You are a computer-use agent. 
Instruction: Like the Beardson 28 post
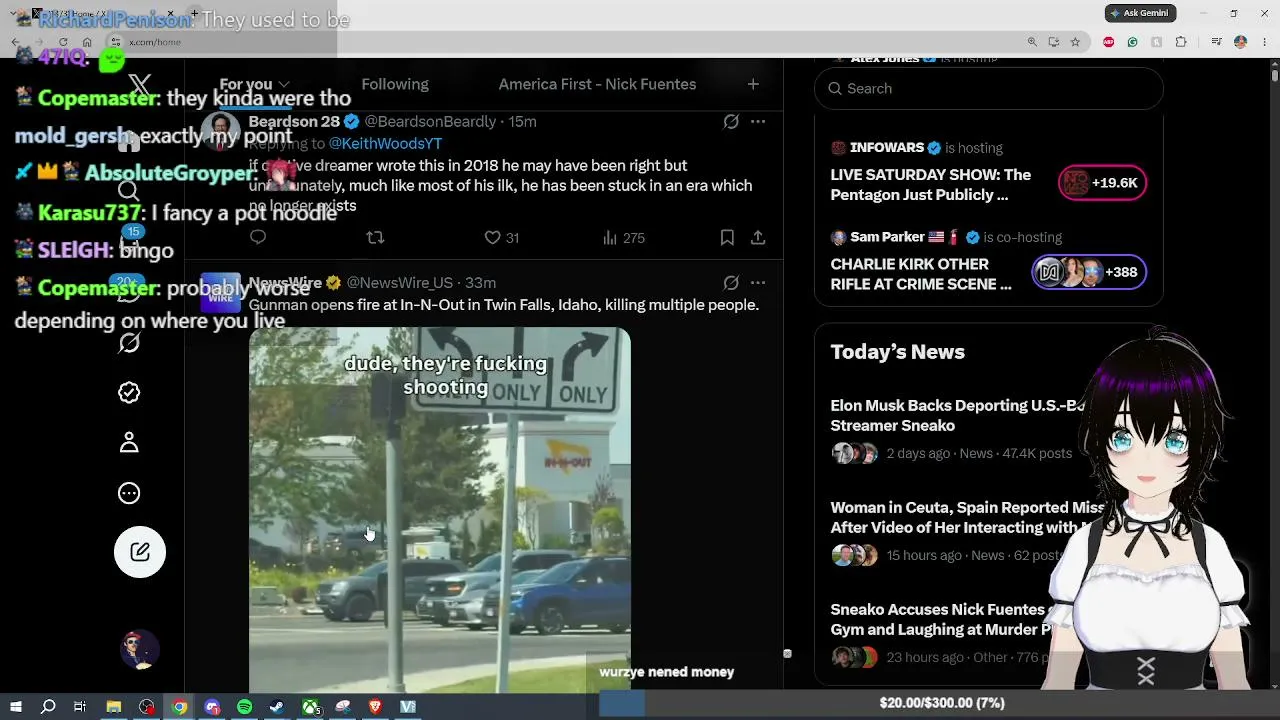pyautogui.click(x=501, y=238)
